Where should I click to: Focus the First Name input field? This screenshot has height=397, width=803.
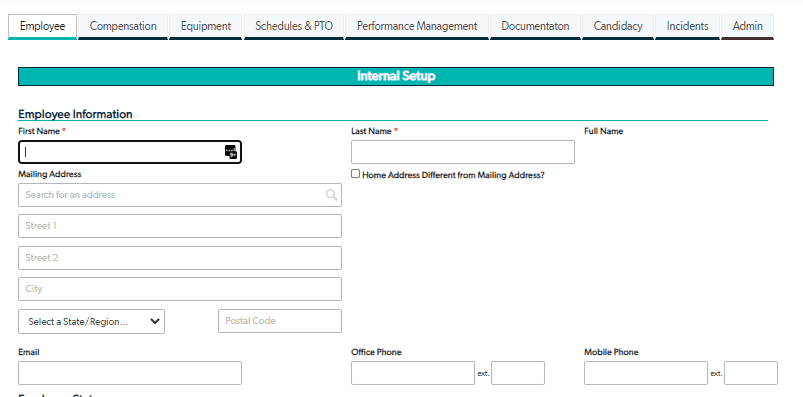pyautogui.click(x=130, y=152)
